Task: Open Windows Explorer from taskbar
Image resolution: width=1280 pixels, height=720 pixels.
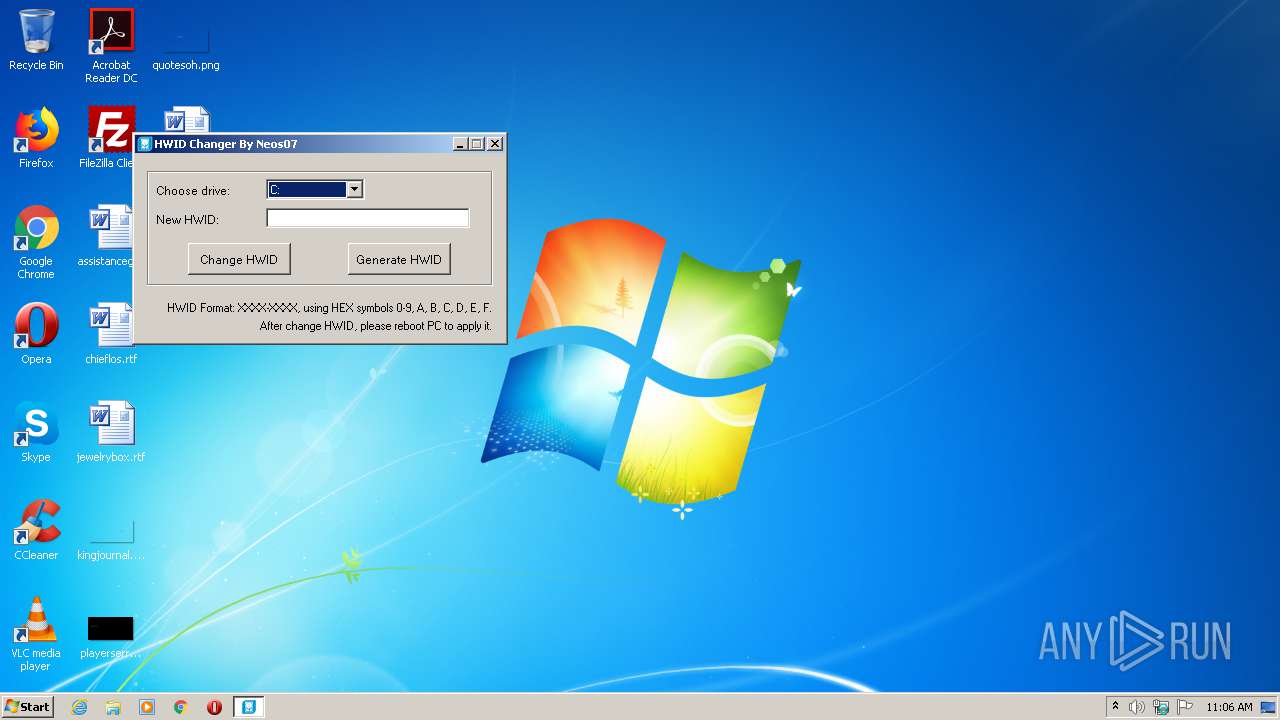Action: tap(113, 707)
